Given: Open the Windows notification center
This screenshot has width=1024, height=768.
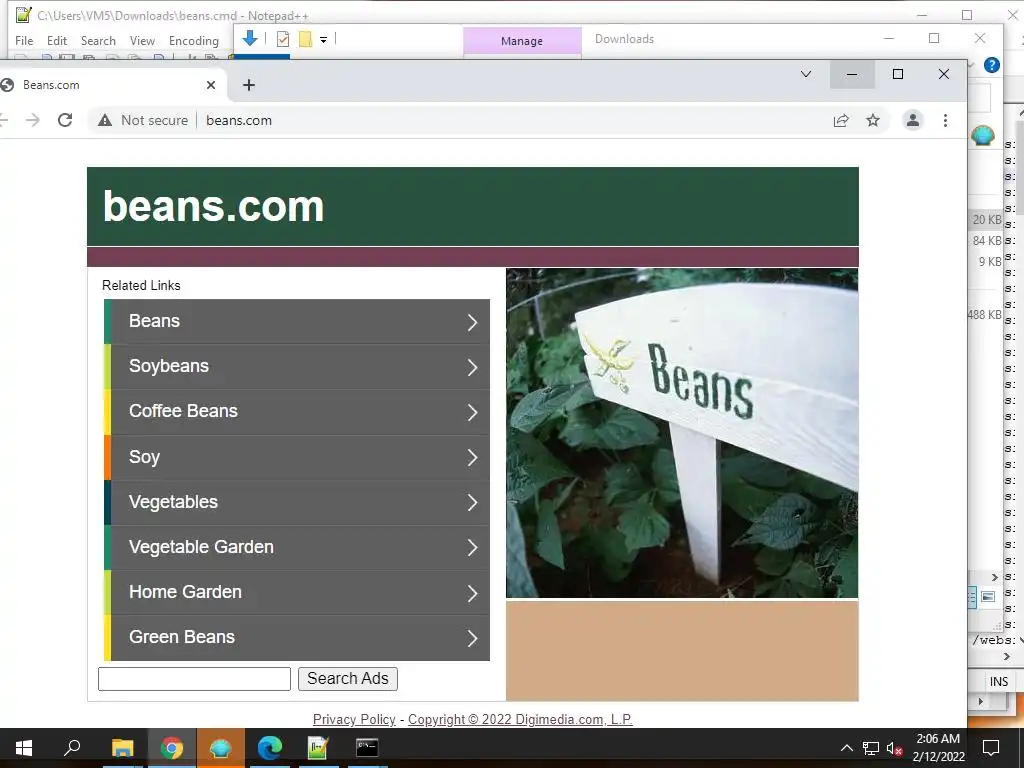Looking at the screenshot, I should (991, 748).
